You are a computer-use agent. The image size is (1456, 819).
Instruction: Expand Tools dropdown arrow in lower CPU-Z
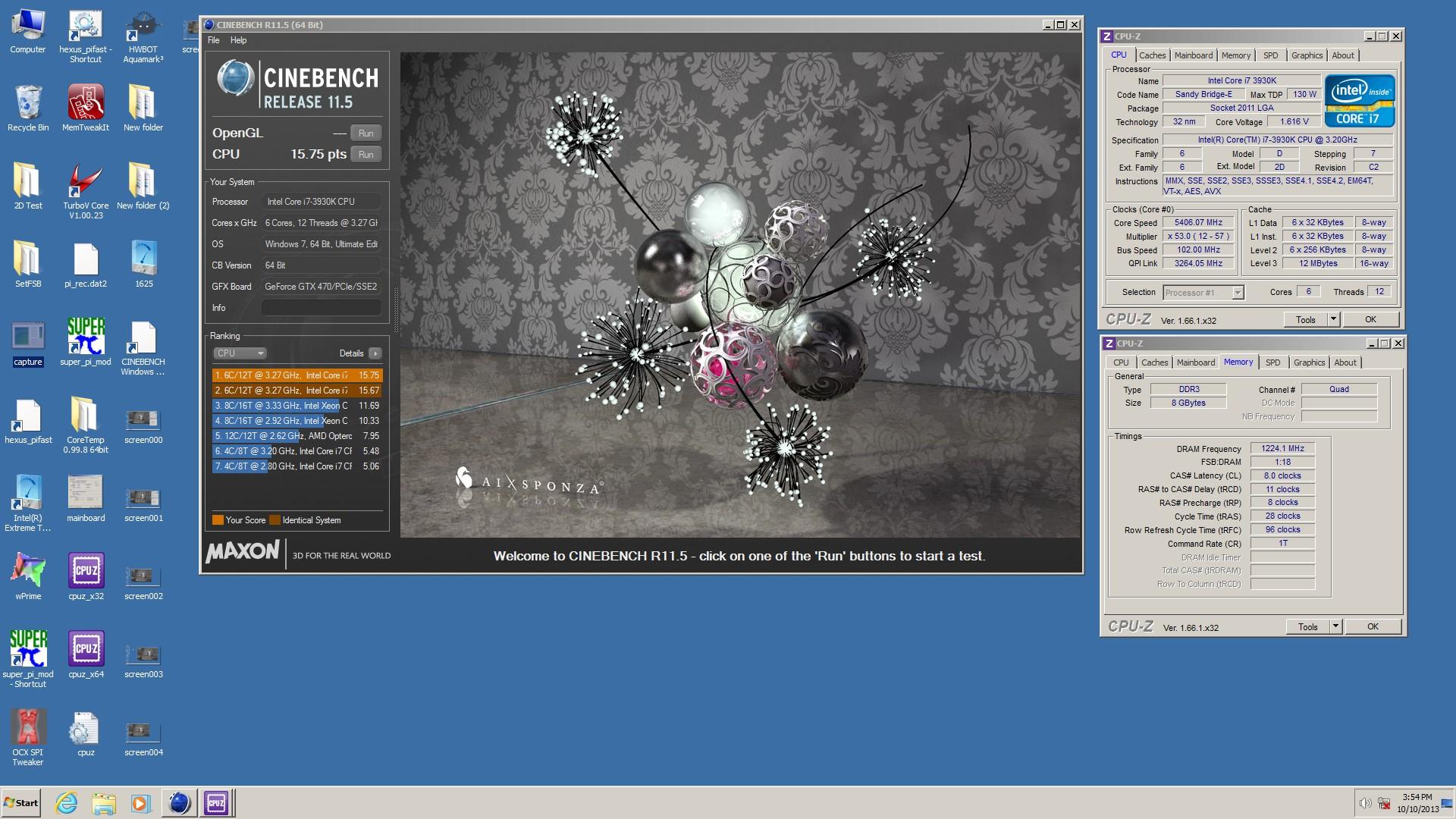[x=1335, y=627]
